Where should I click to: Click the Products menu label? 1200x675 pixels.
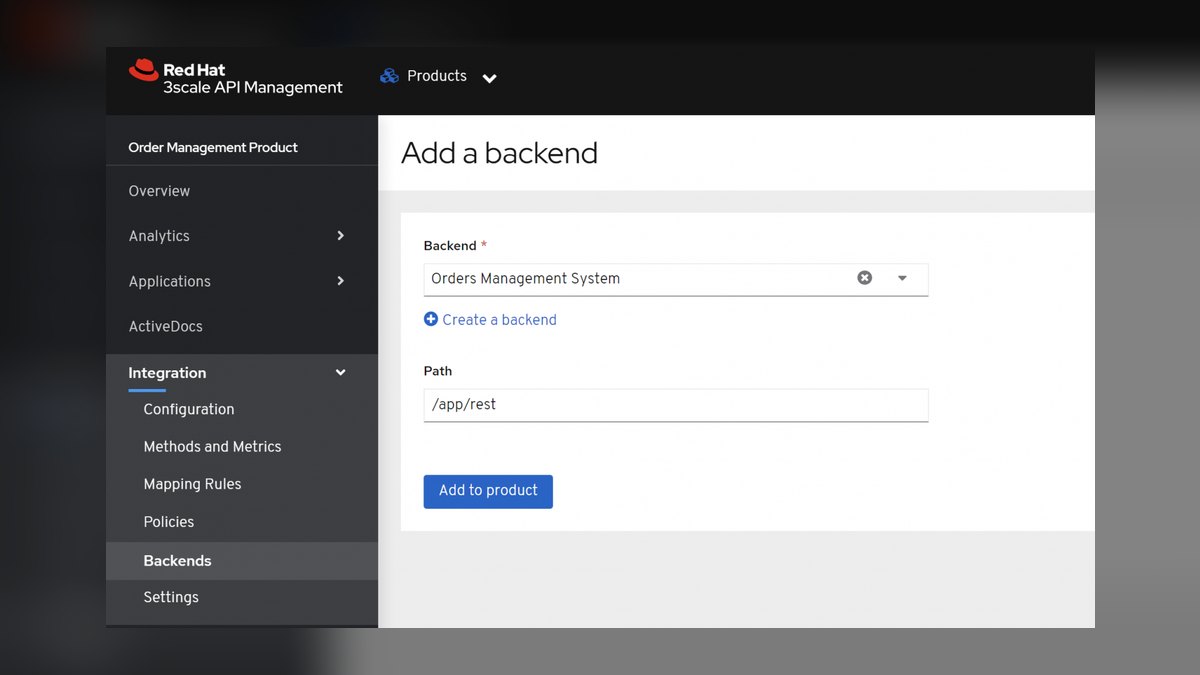coord(437,76)
